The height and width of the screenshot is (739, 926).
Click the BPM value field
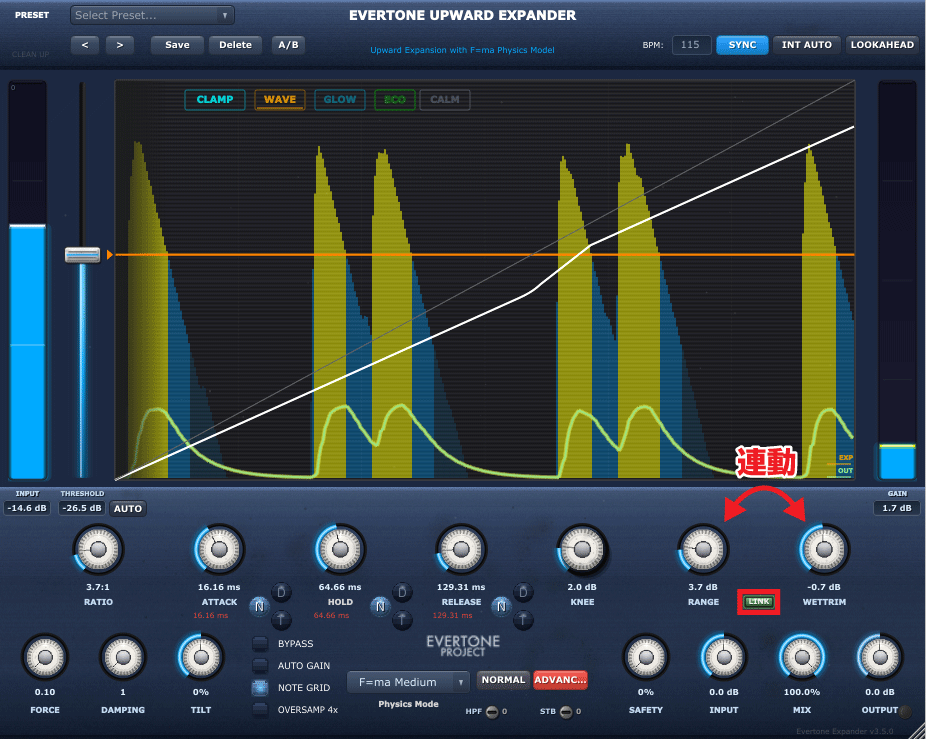point(691,45)
